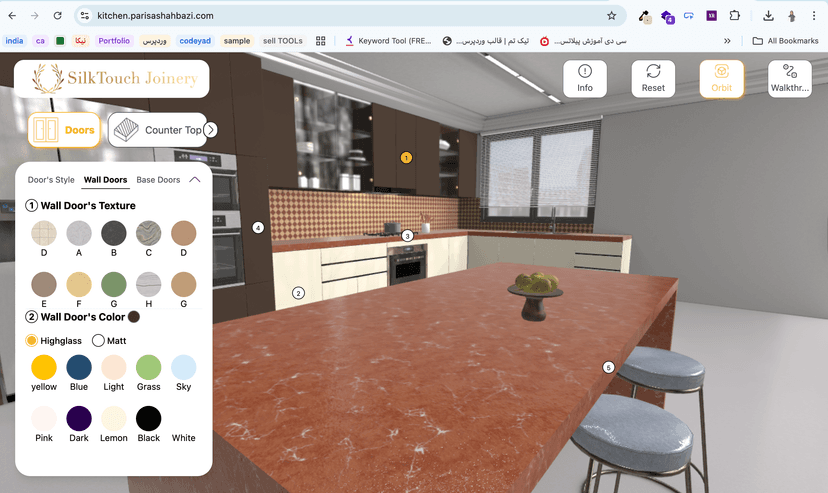Open the Info panel
828x493 pixels.
585,79
